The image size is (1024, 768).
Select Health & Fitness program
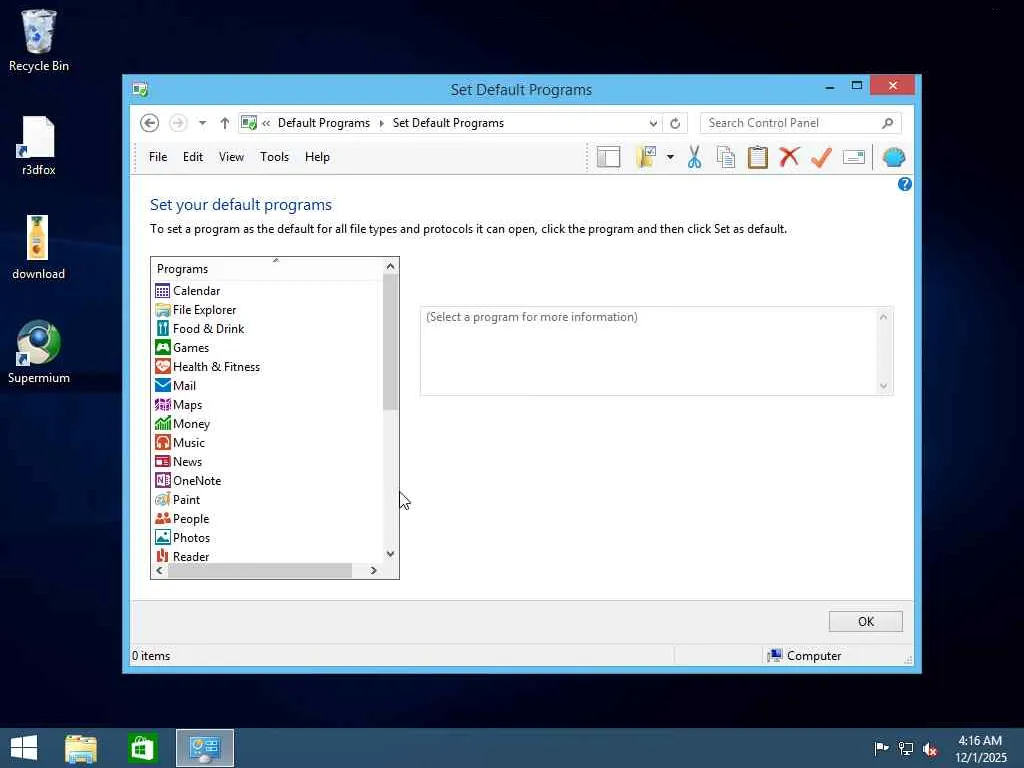tap(216, 366)
